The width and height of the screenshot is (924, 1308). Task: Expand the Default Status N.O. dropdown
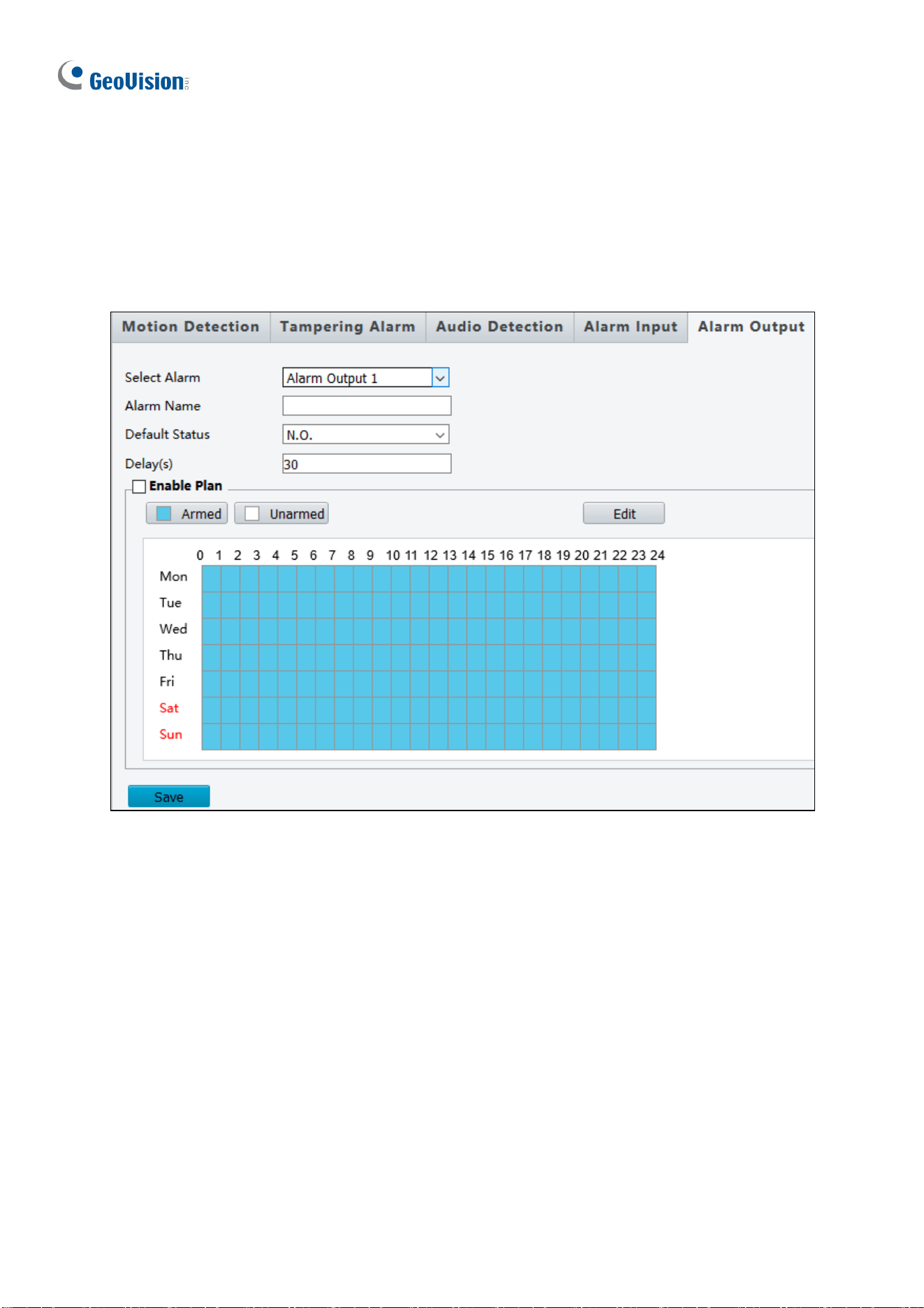pos(366,435)
